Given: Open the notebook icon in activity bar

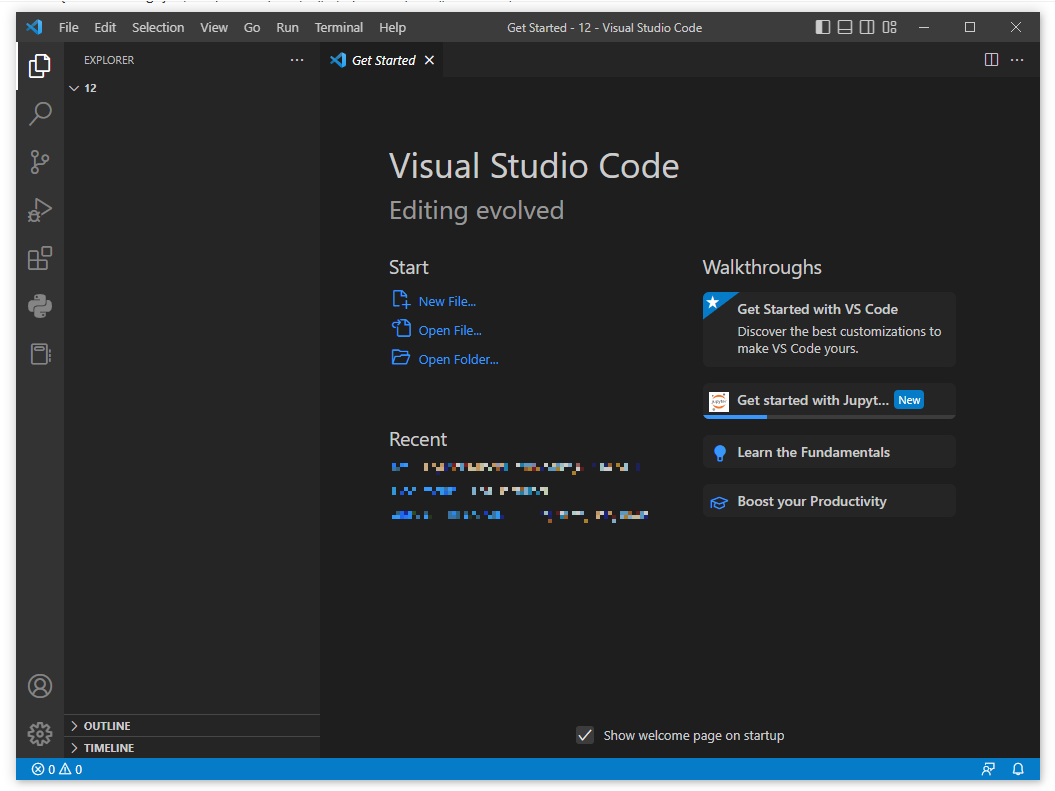Looking at the screenshot, I should click(40, 354).
